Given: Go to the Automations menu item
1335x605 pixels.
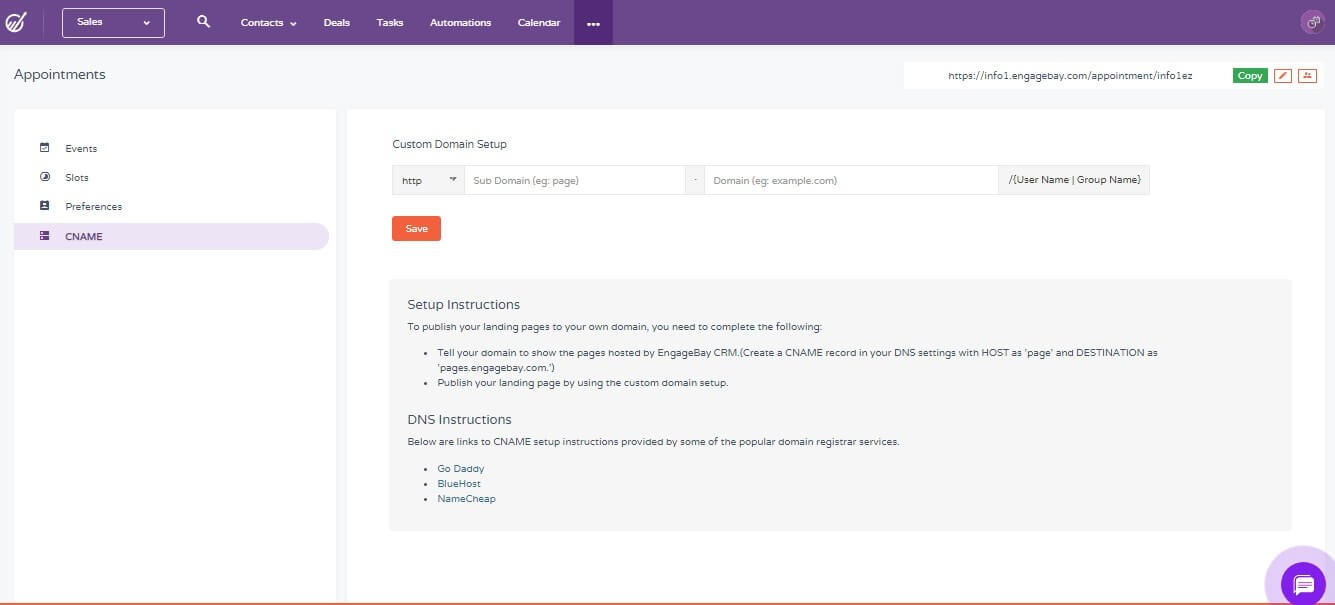Looking at the screenshot, I should (x=459, y=21).
